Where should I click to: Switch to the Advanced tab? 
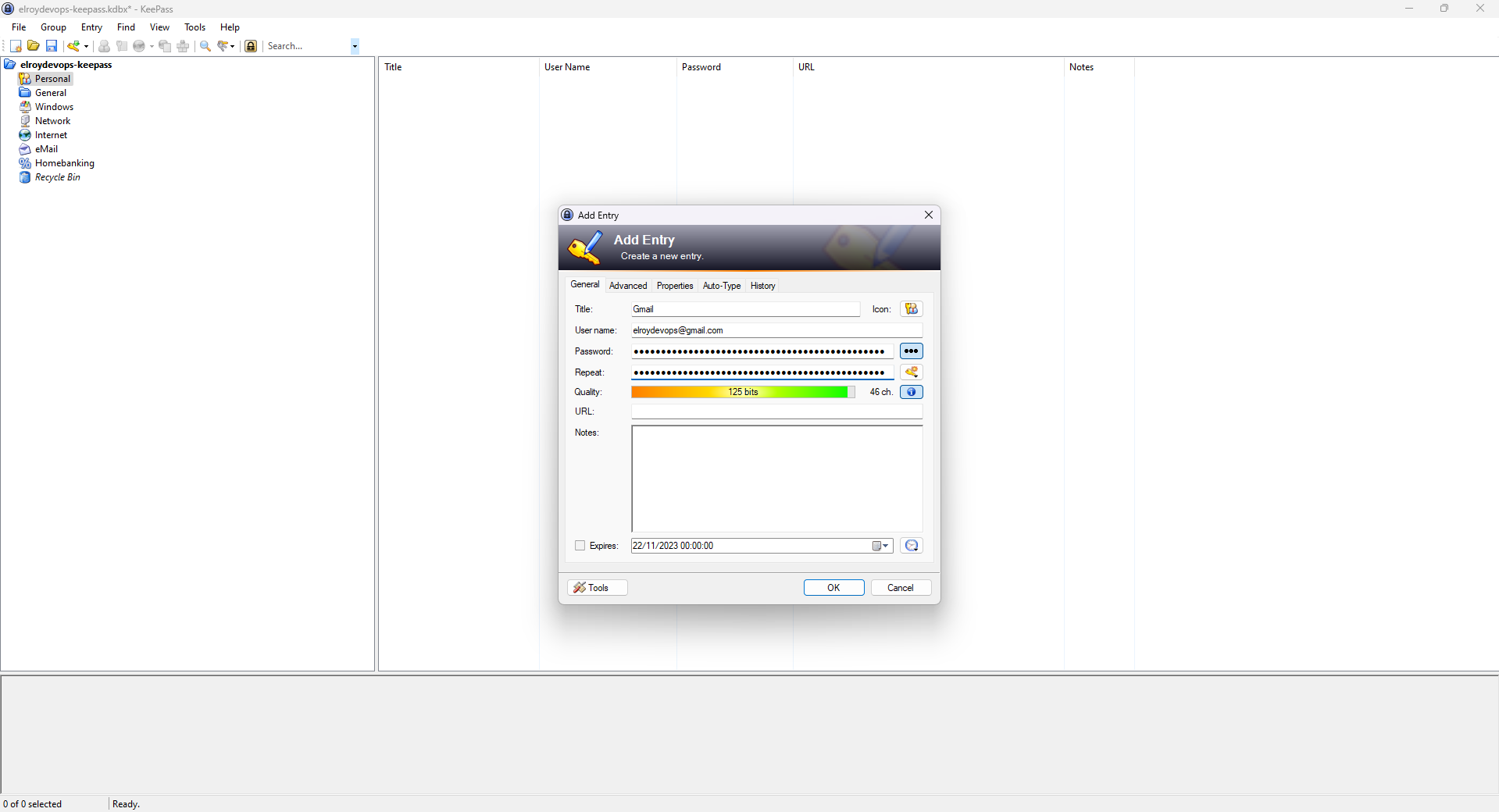click(628, 286)
